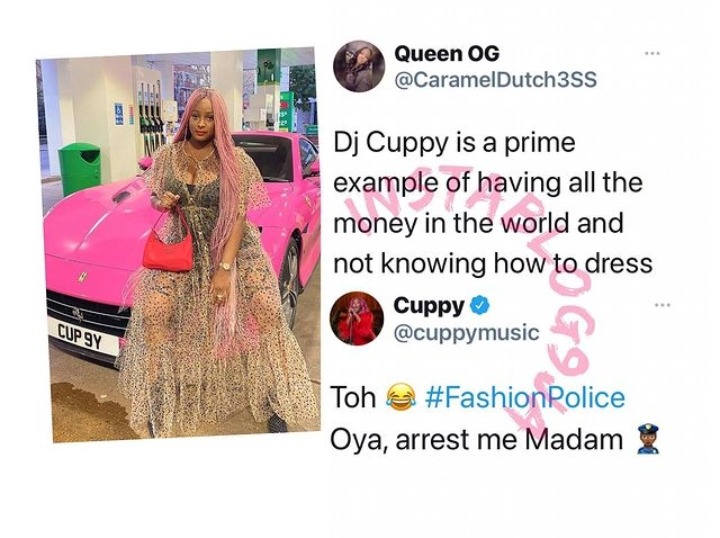The height and width of the screenshot is (538, 720).
Task: Click the green trash bin in the photo
Action: [79, 168]
